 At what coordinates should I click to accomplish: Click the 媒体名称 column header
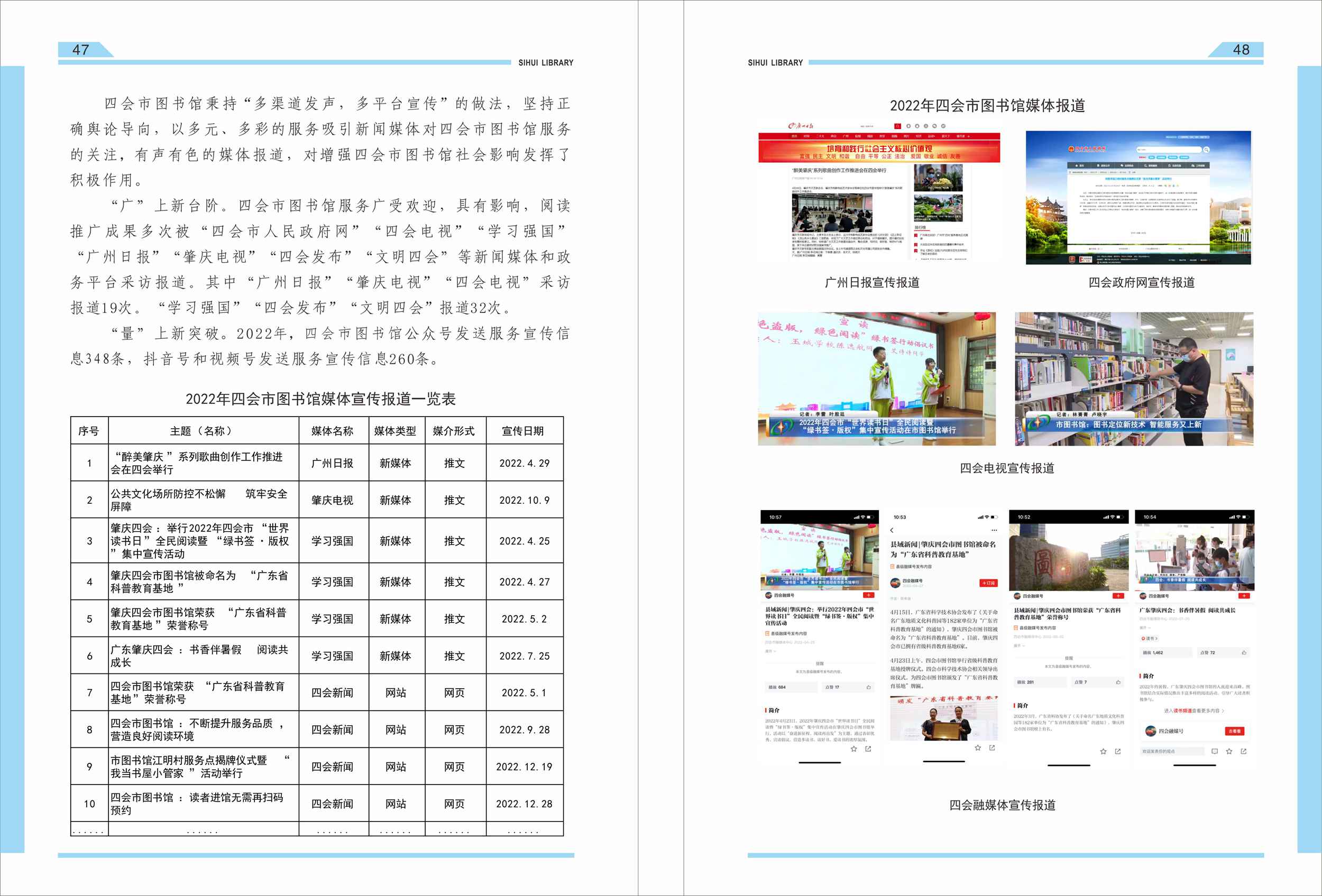(333, 431)
